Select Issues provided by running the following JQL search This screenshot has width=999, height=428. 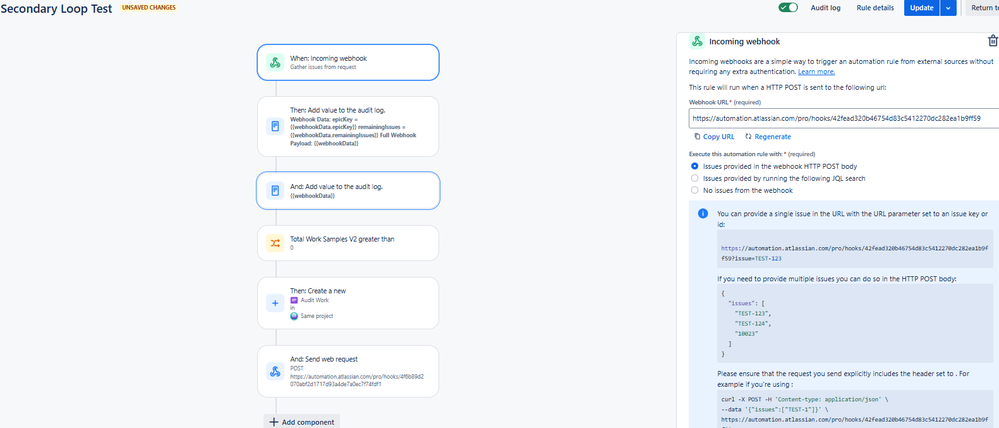[694, 178]
